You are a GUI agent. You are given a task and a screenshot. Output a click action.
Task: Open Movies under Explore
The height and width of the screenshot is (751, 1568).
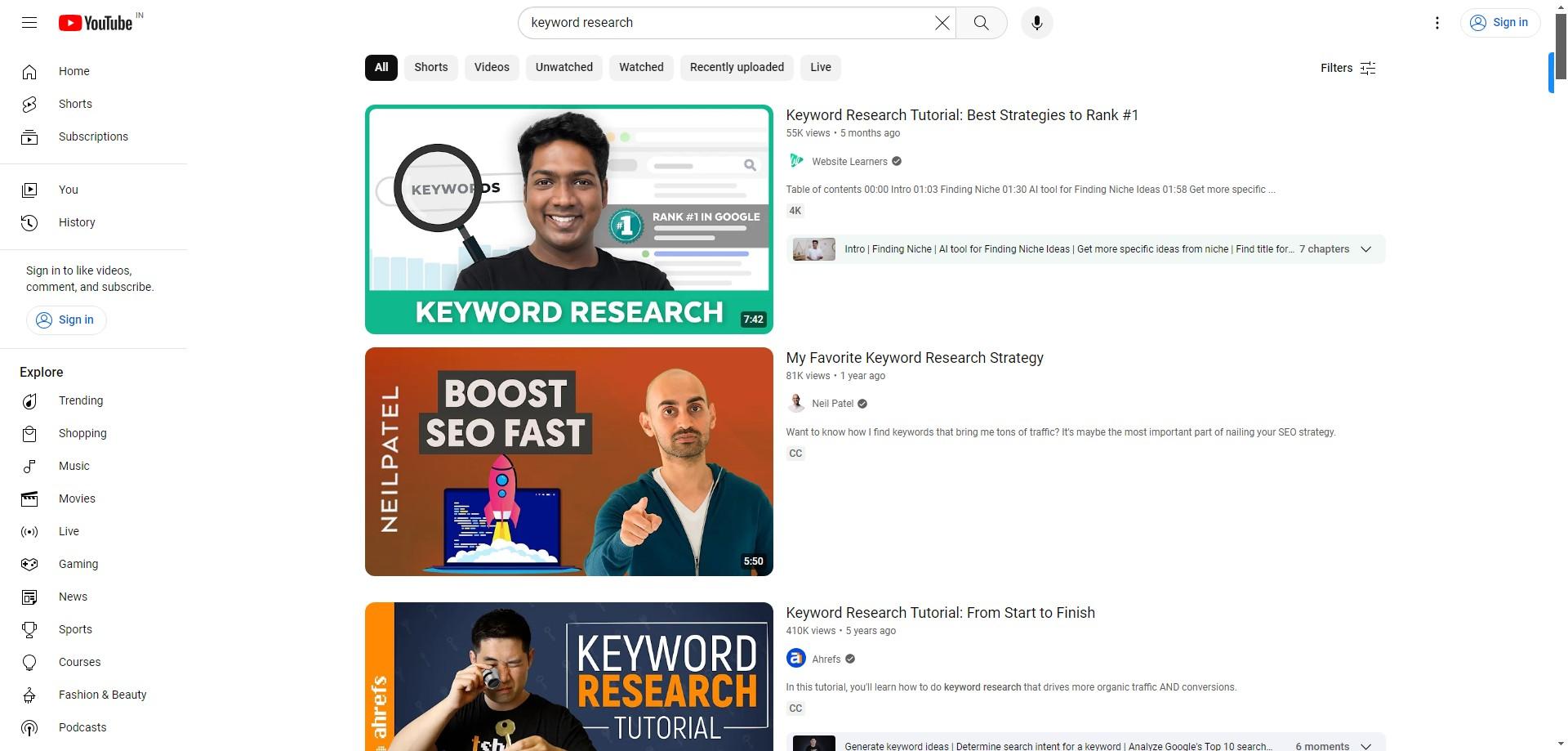coord(94,498)
